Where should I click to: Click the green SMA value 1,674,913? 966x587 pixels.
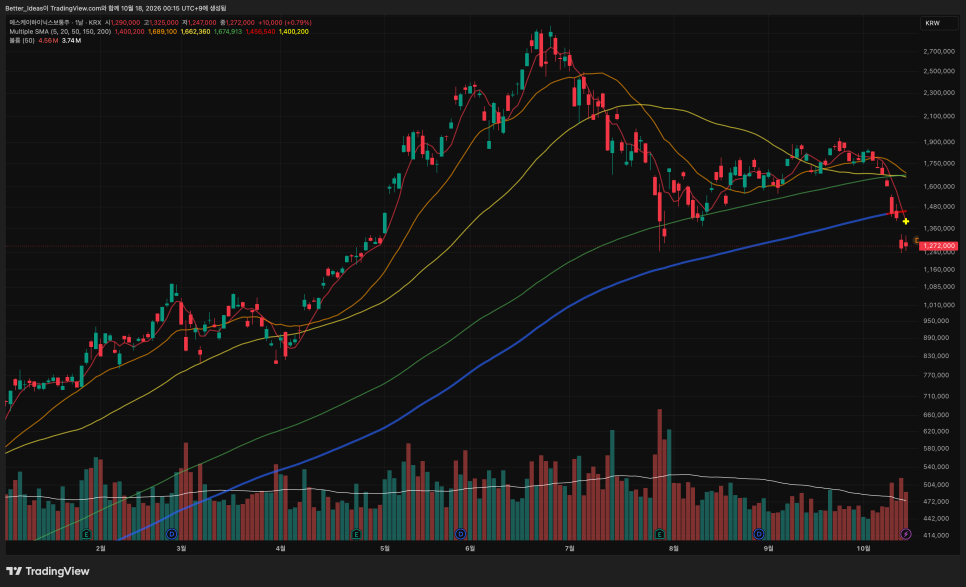[228, 31]
